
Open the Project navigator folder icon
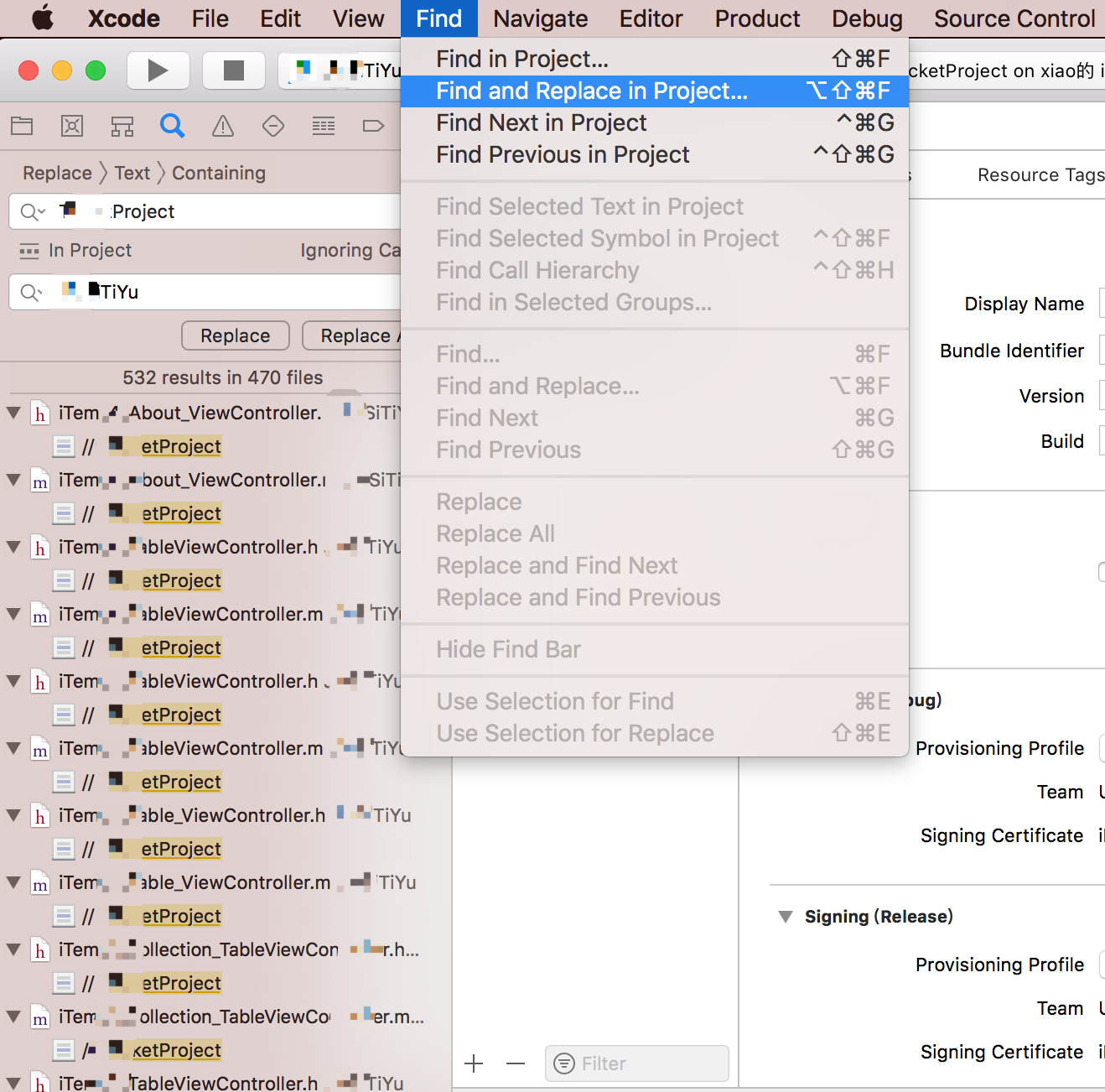click(x=22, y=127)
